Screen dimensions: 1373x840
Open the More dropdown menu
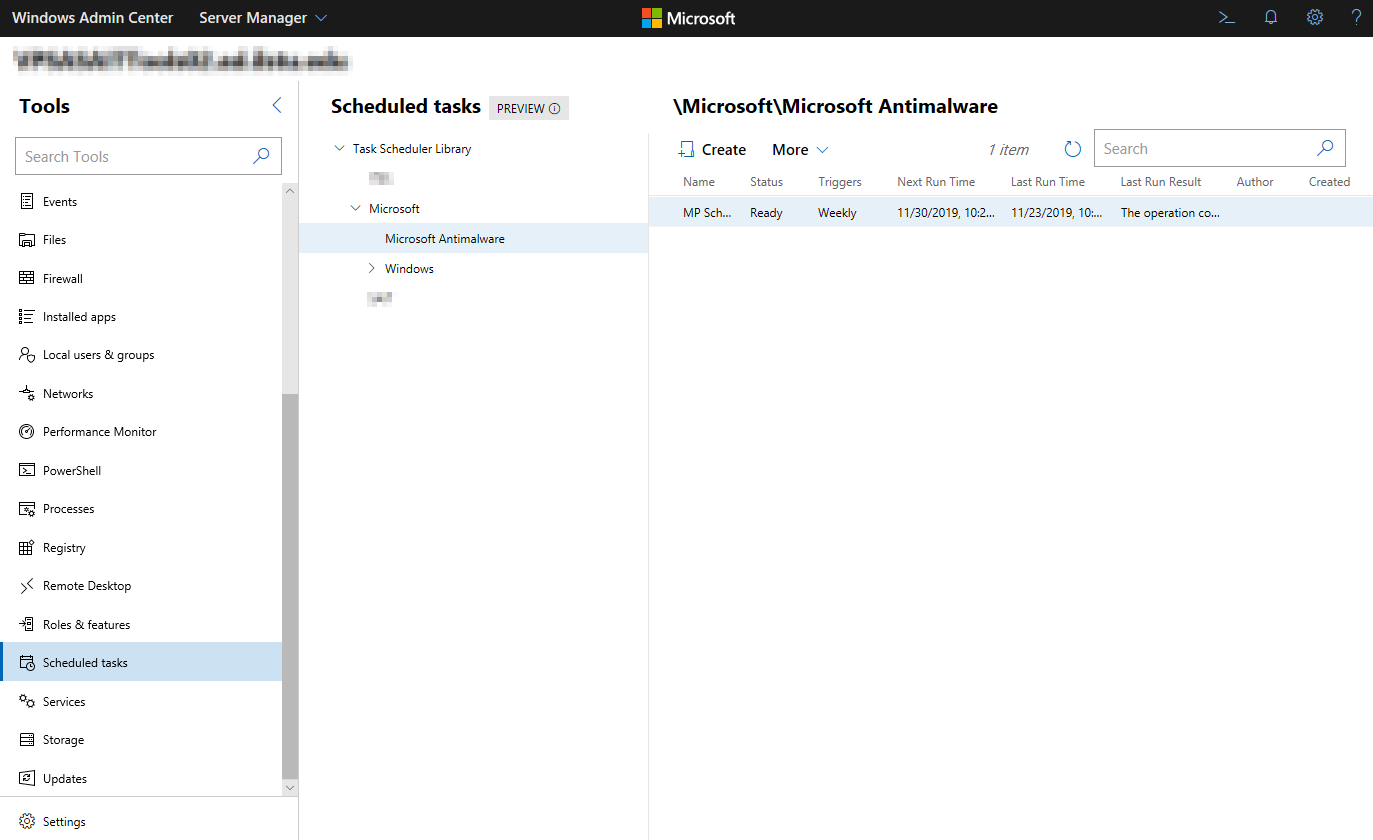point(800,150)
